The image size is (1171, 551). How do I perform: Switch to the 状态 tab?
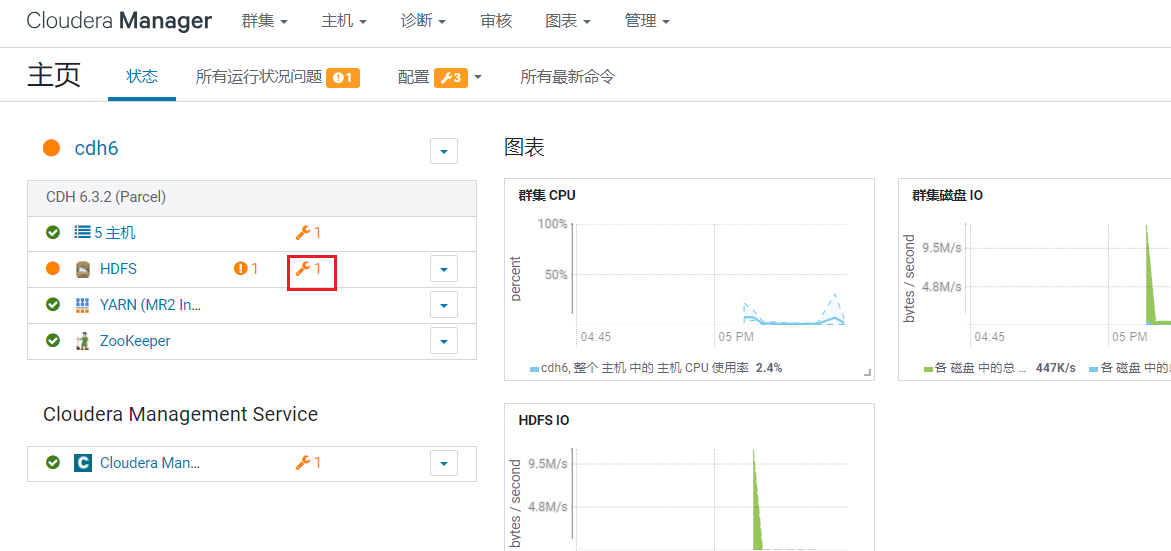[142, 77]
